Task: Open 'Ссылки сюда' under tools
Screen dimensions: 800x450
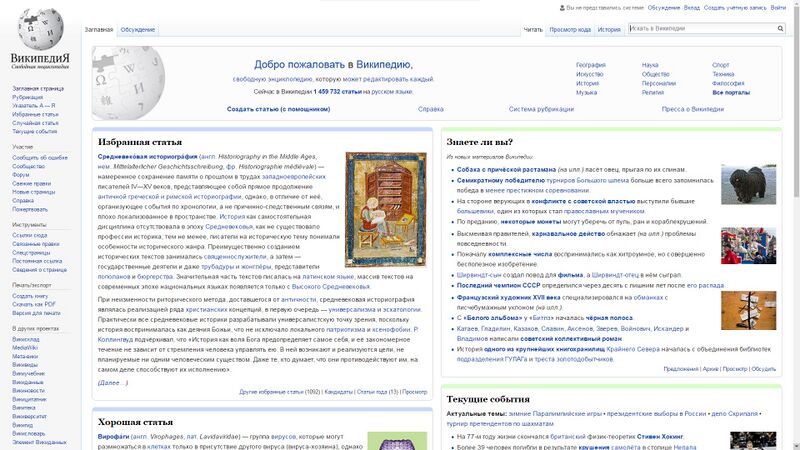Action: 30,235
